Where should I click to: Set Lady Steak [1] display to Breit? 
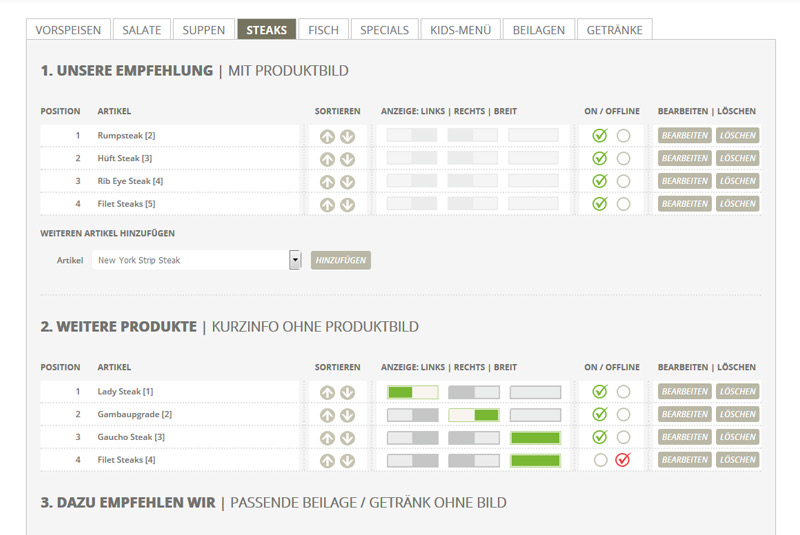tap(535, 392)
